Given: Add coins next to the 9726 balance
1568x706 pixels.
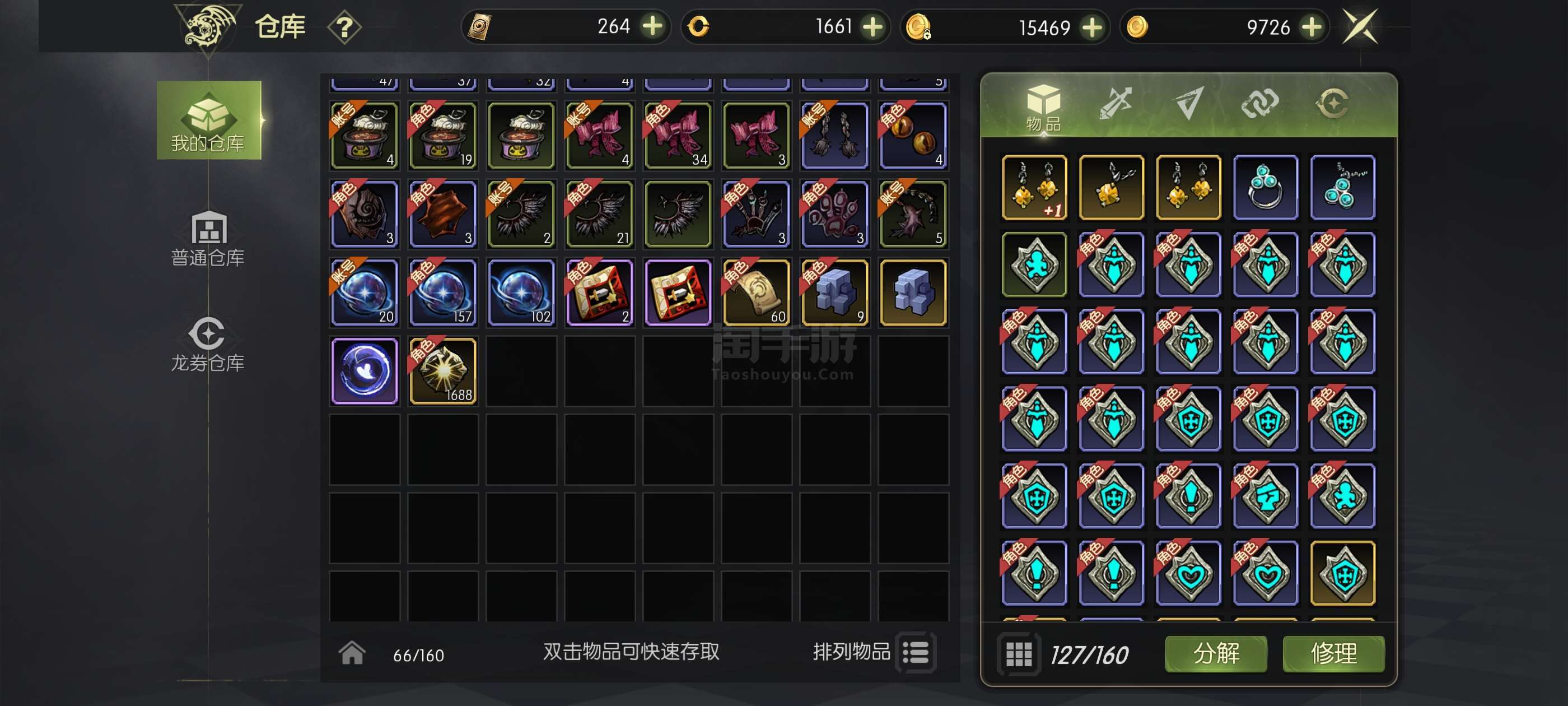Looking at the screenshot, I should pos(1312,27).
